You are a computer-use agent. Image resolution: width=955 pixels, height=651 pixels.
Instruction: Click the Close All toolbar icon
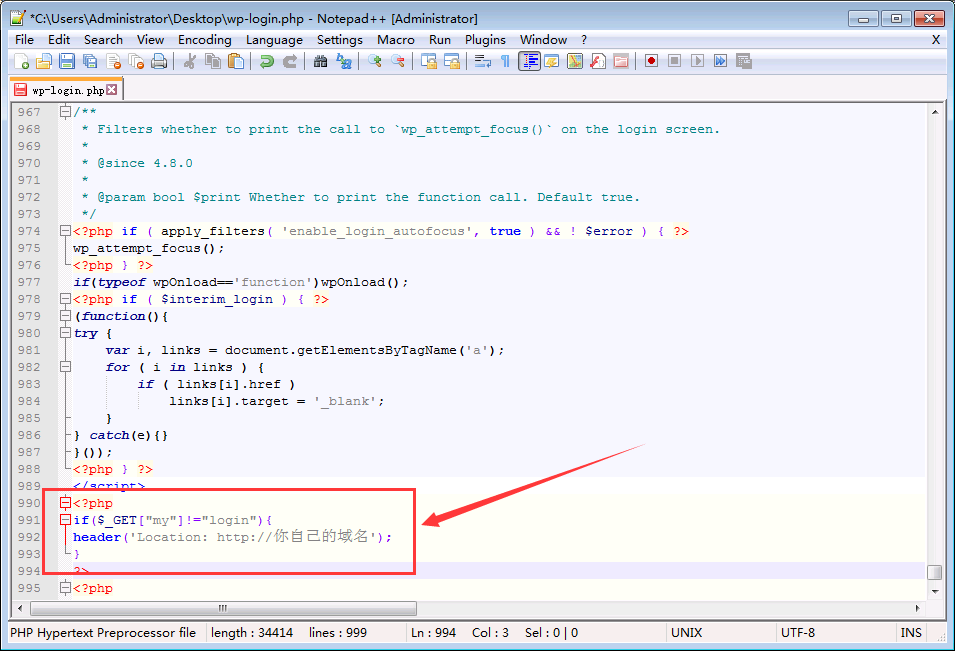click(136, 62)
